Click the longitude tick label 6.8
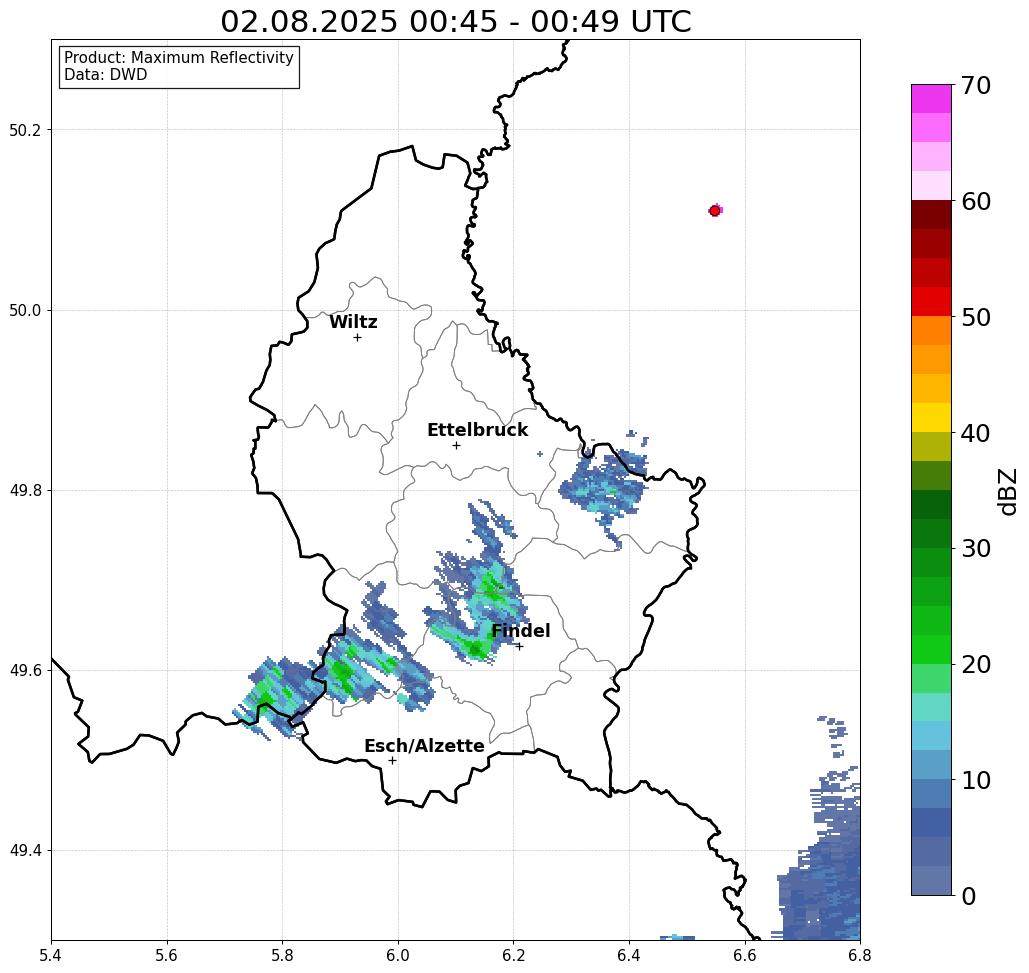1029x973 pixels. point(860,955)
